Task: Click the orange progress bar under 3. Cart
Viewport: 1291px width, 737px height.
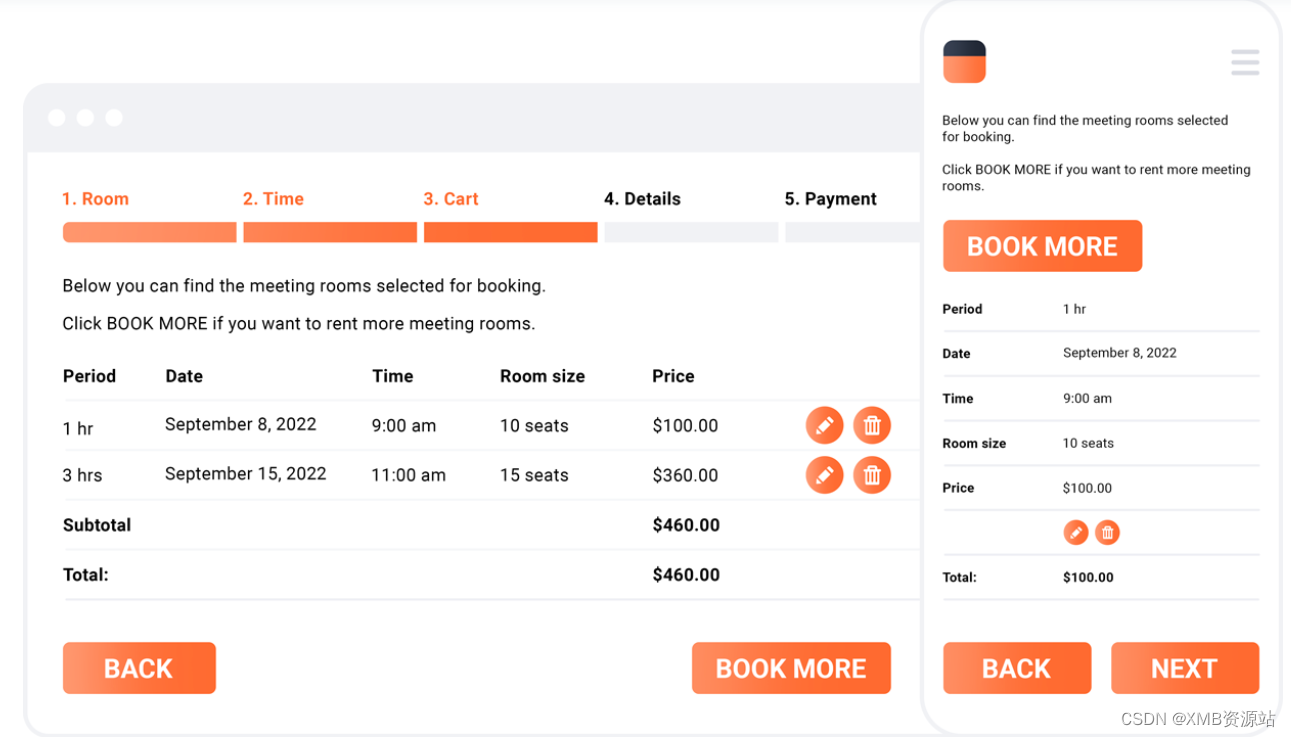Action: pos(510,232)
